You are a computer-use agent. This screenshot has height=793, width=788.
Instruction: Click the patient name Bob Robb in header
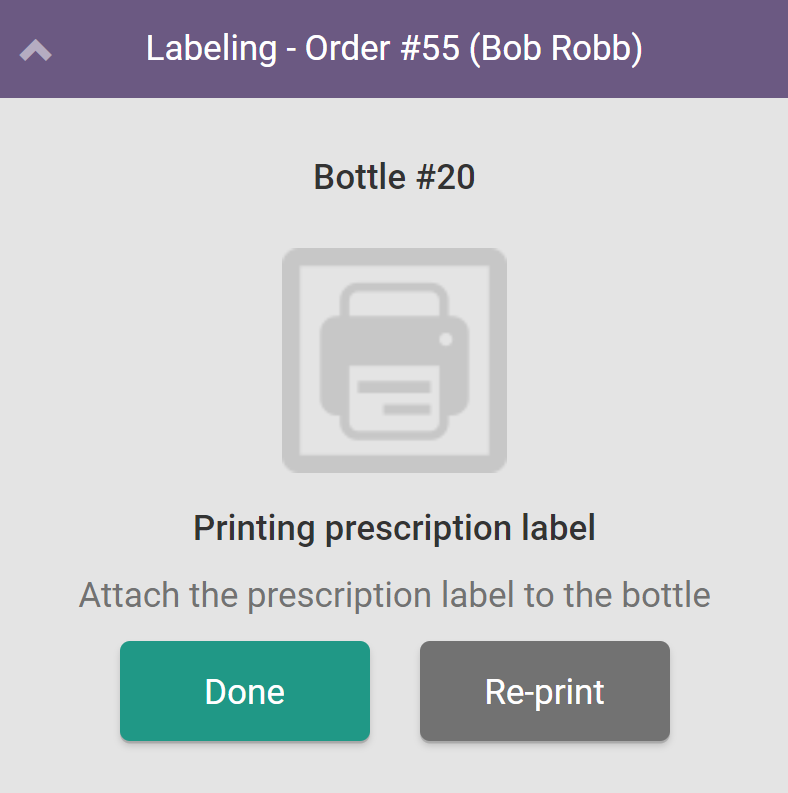(555, 49)
